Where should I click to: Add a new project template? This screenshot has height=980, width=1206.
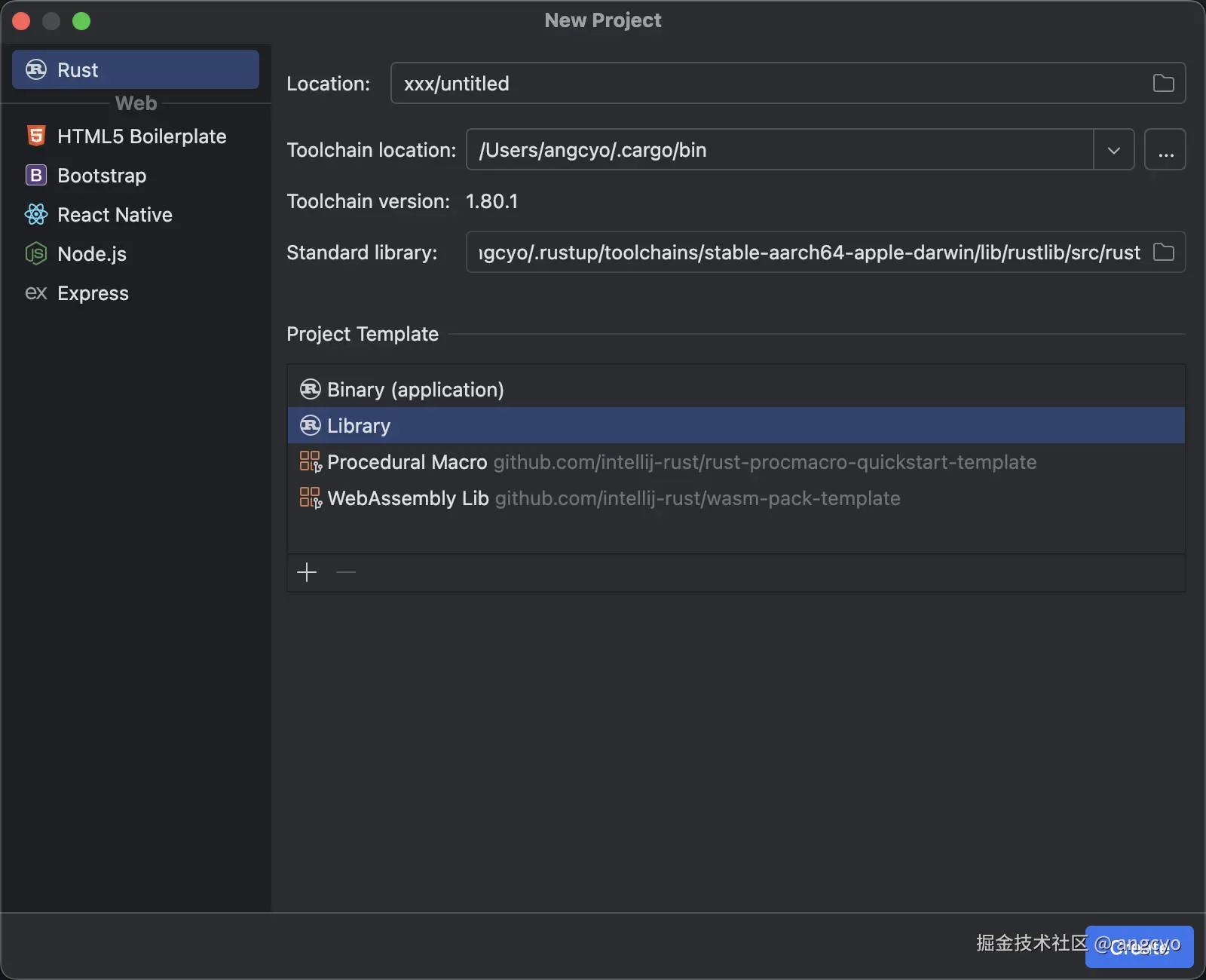coord(307,573)
